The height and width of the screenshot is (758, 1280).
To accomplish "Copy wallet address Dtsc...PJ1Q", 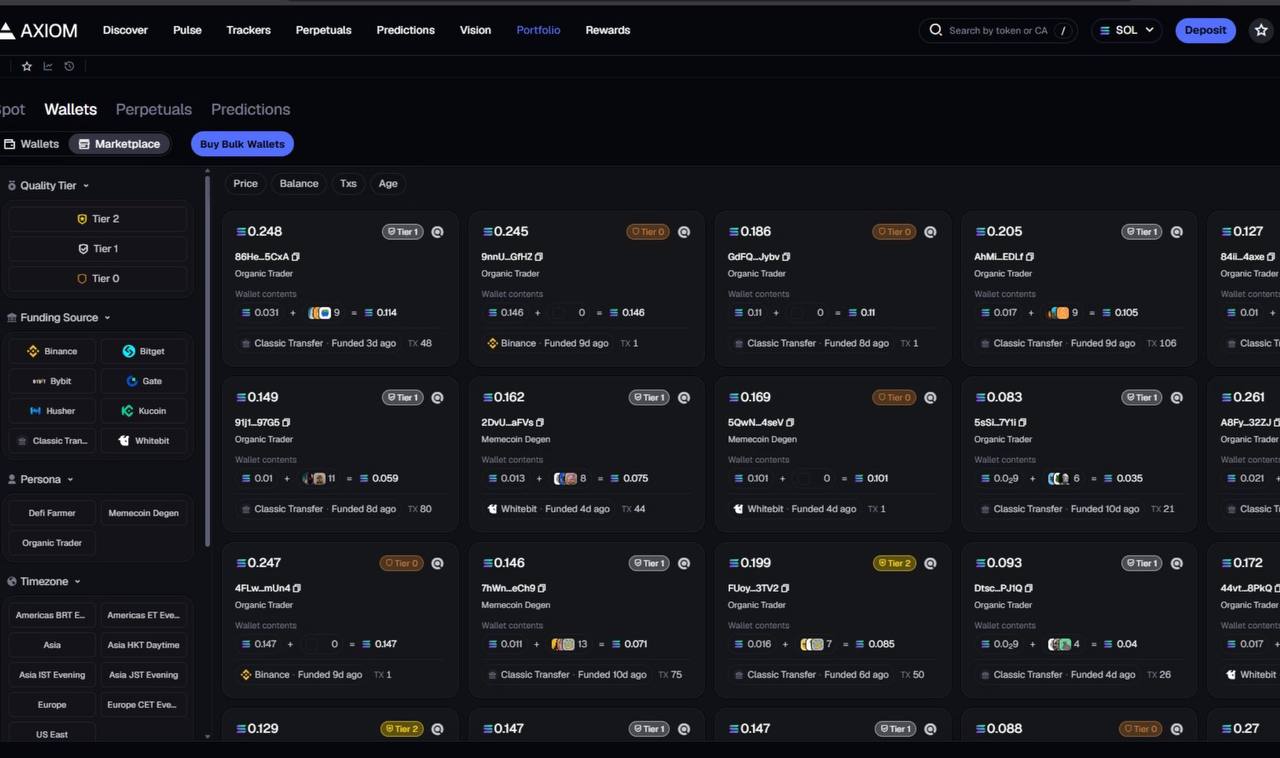I will [1029, 588].
